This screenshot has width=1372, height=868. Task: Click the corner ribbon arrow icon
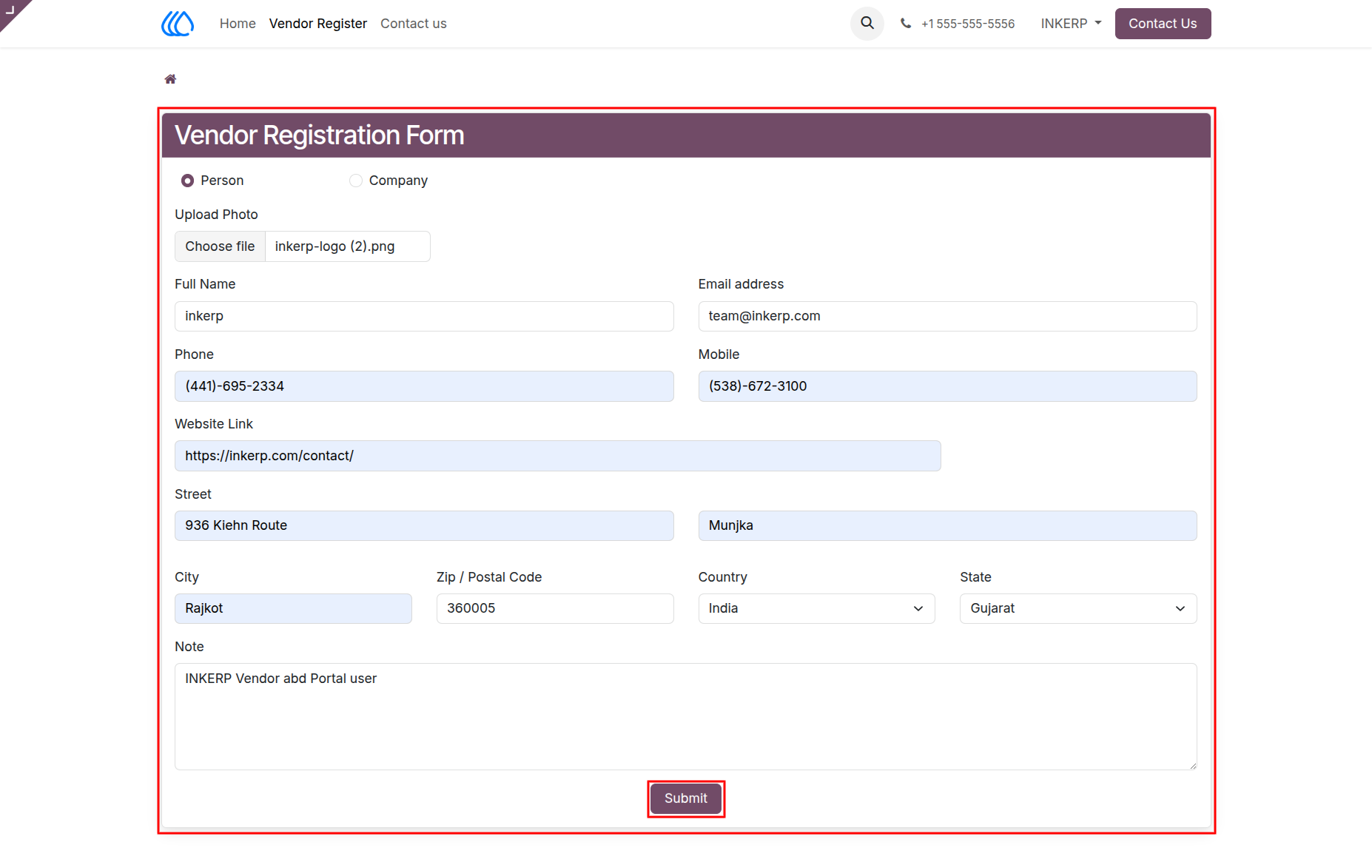coord(10,10)
